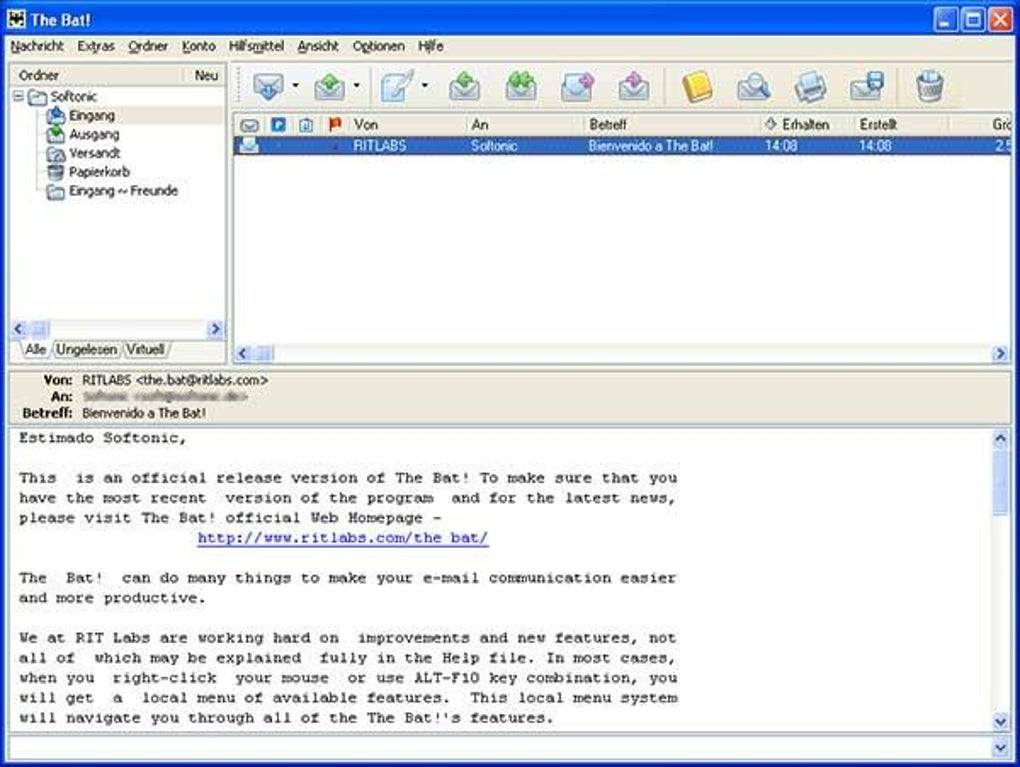Select the Eingang folder
The width and height of the screenshot is (1020, 767).
click(x=92, y=116)
